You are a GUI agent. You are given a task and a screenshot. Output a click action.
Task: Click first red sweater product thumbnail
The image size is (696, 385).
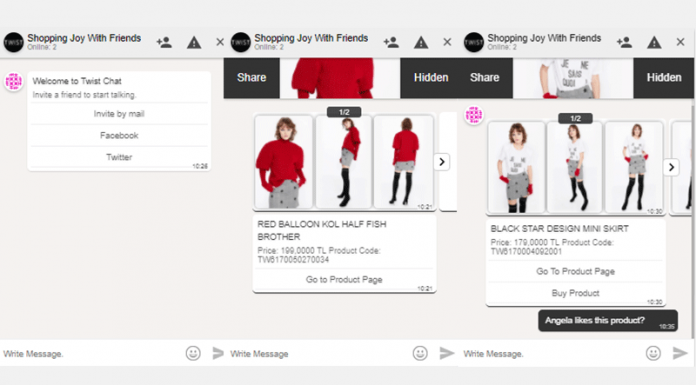(284, 162)
